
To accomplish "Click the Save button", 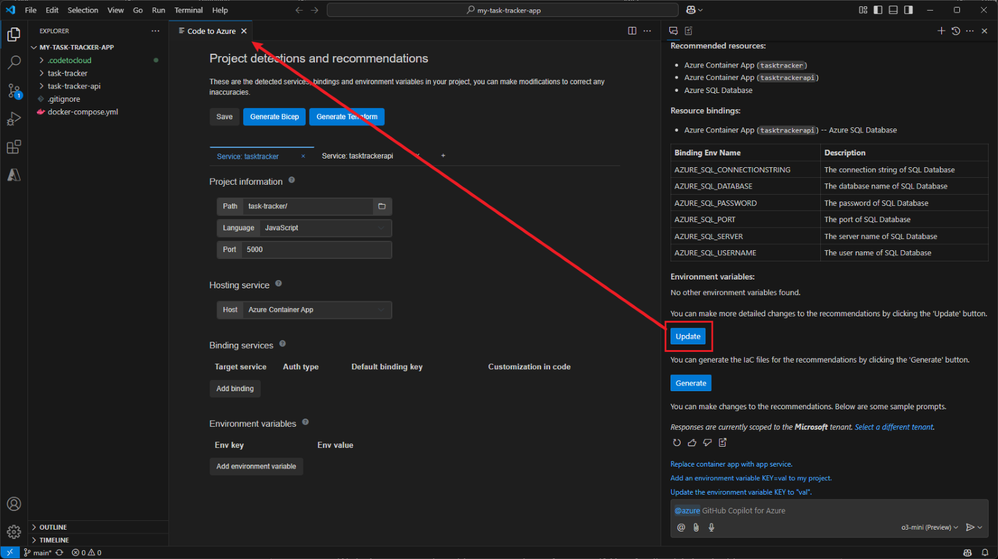I will (x=224, y=117).
